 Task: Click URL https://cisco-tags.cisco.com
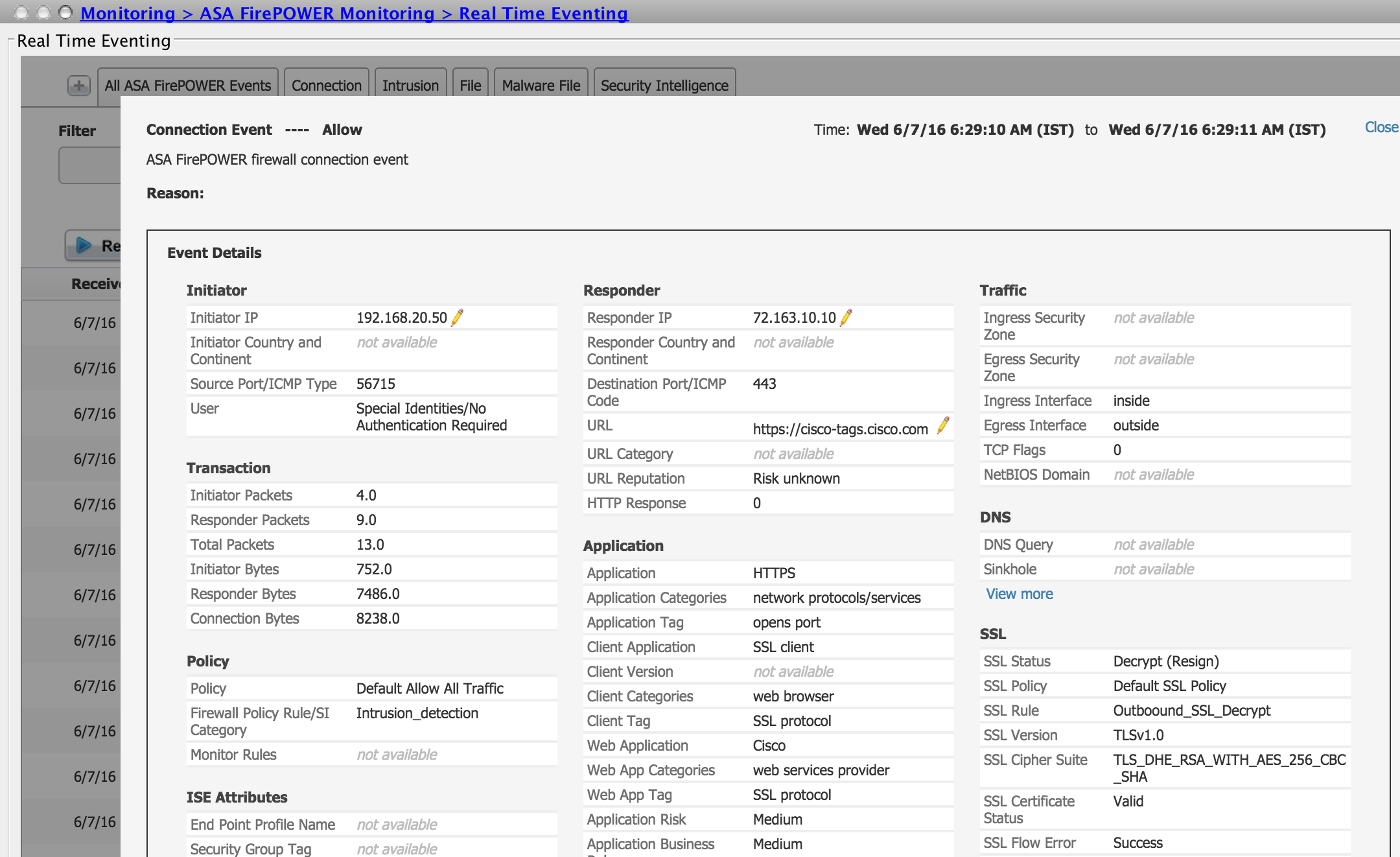[x=841, y=429]
